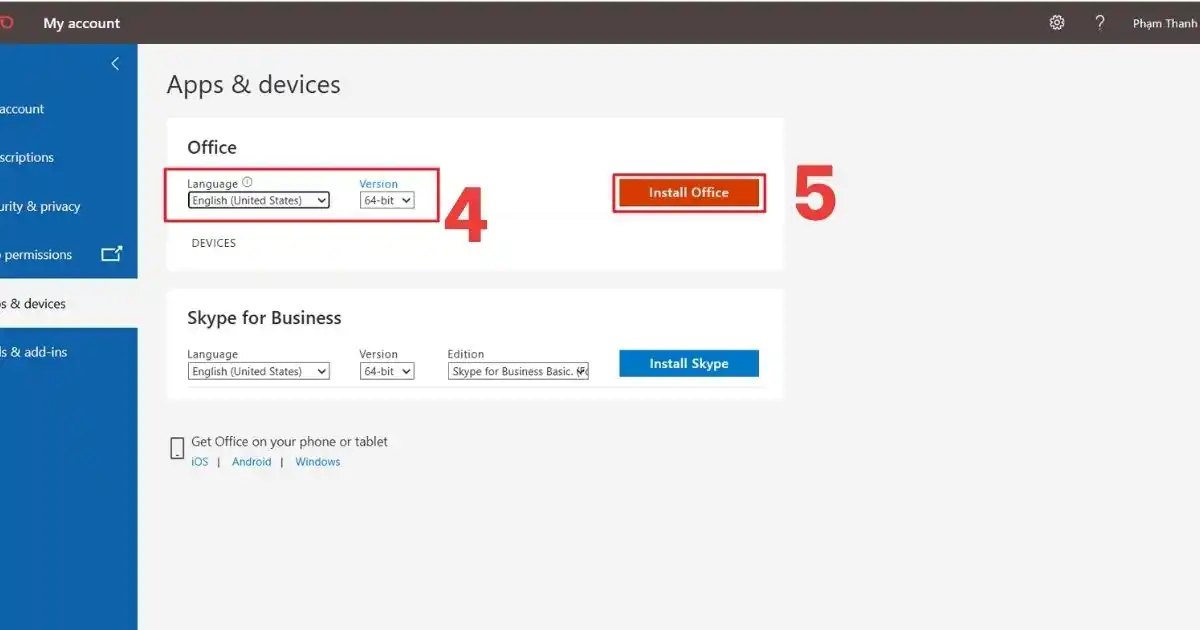
Task: Click the phone device icon
Action: 177,448
